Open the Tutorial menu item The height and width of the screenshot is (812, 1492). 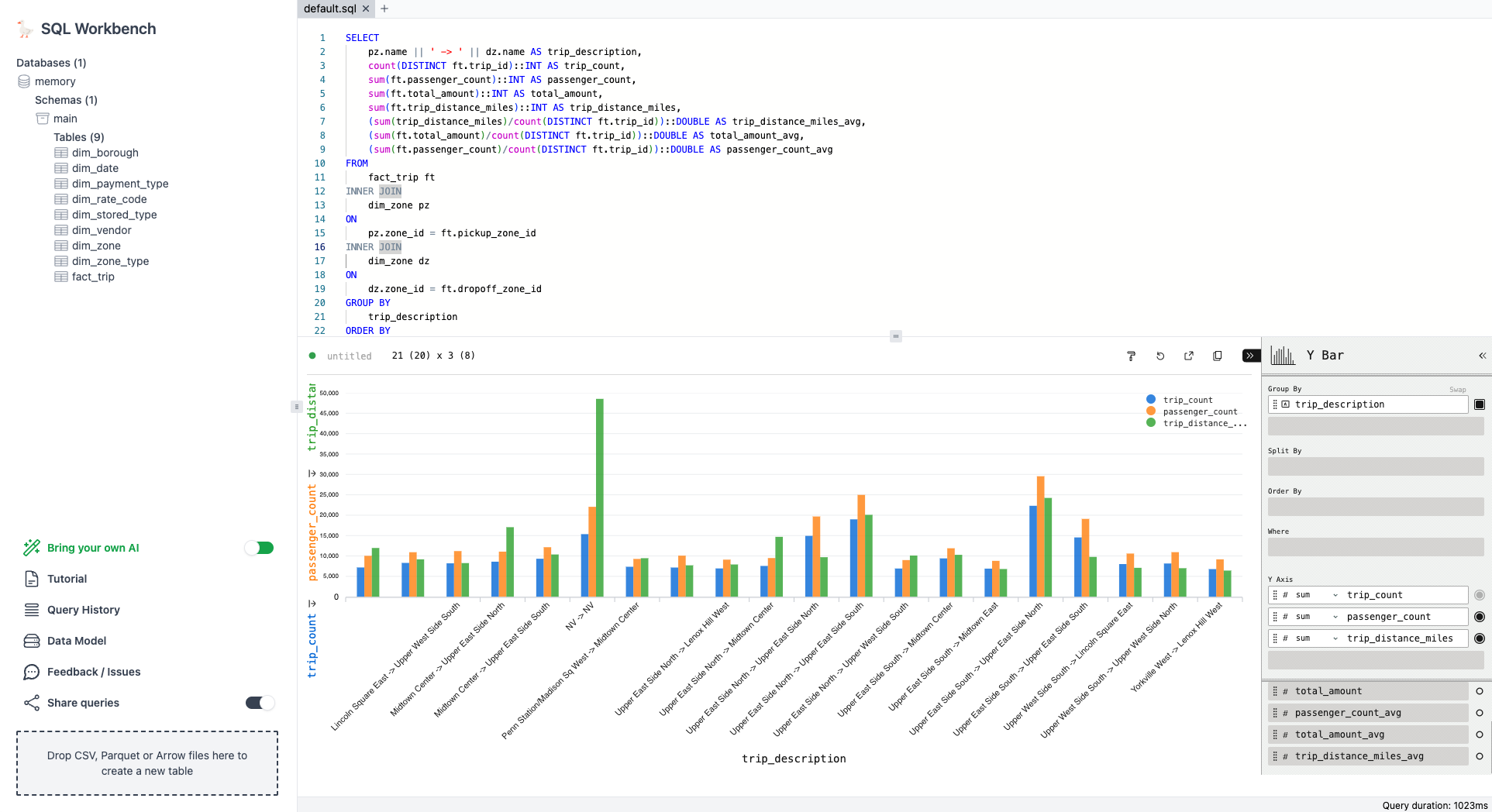tap(67, 579)
